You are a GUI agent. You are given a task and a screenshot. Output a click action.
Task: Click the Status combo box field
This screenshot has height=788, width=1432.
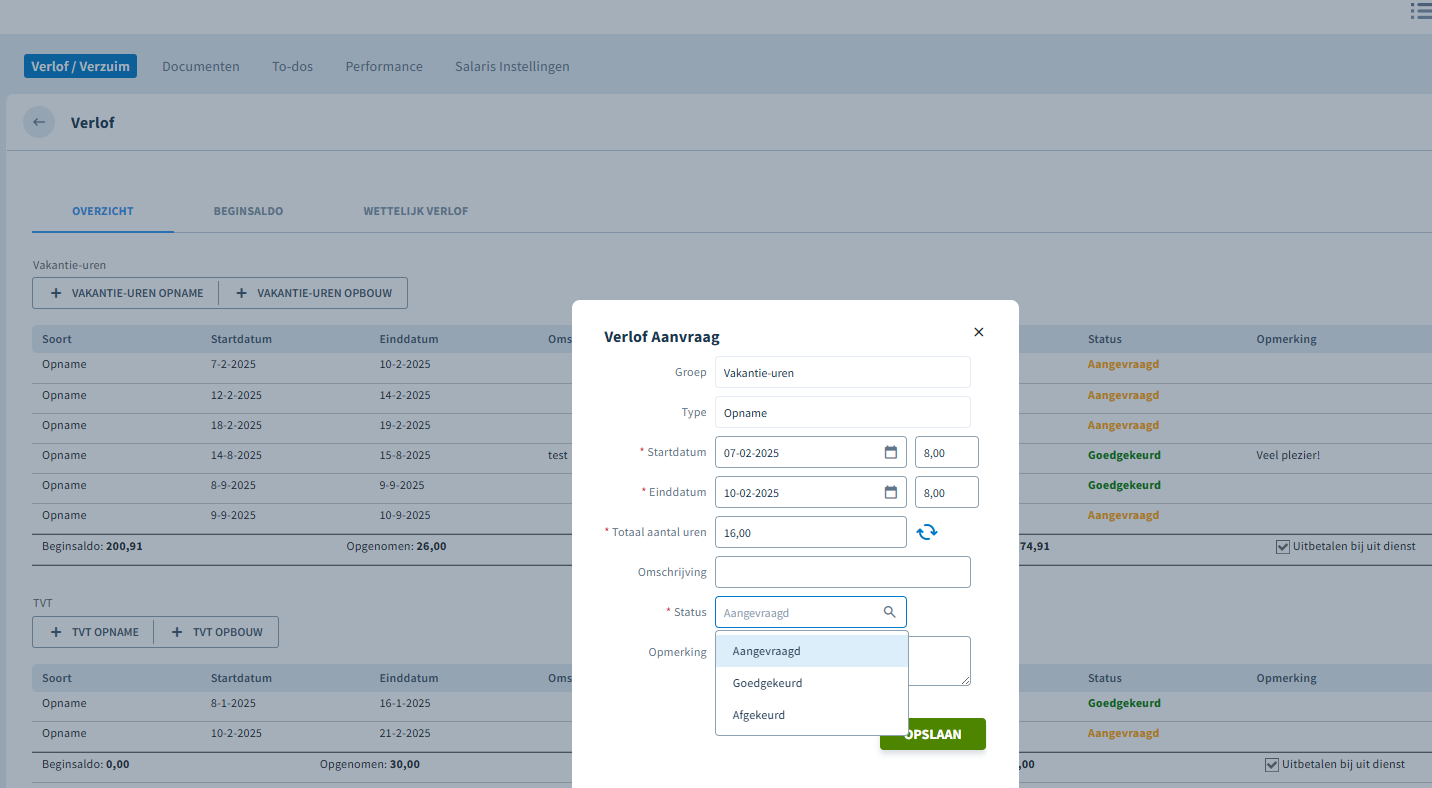(811, 612)
